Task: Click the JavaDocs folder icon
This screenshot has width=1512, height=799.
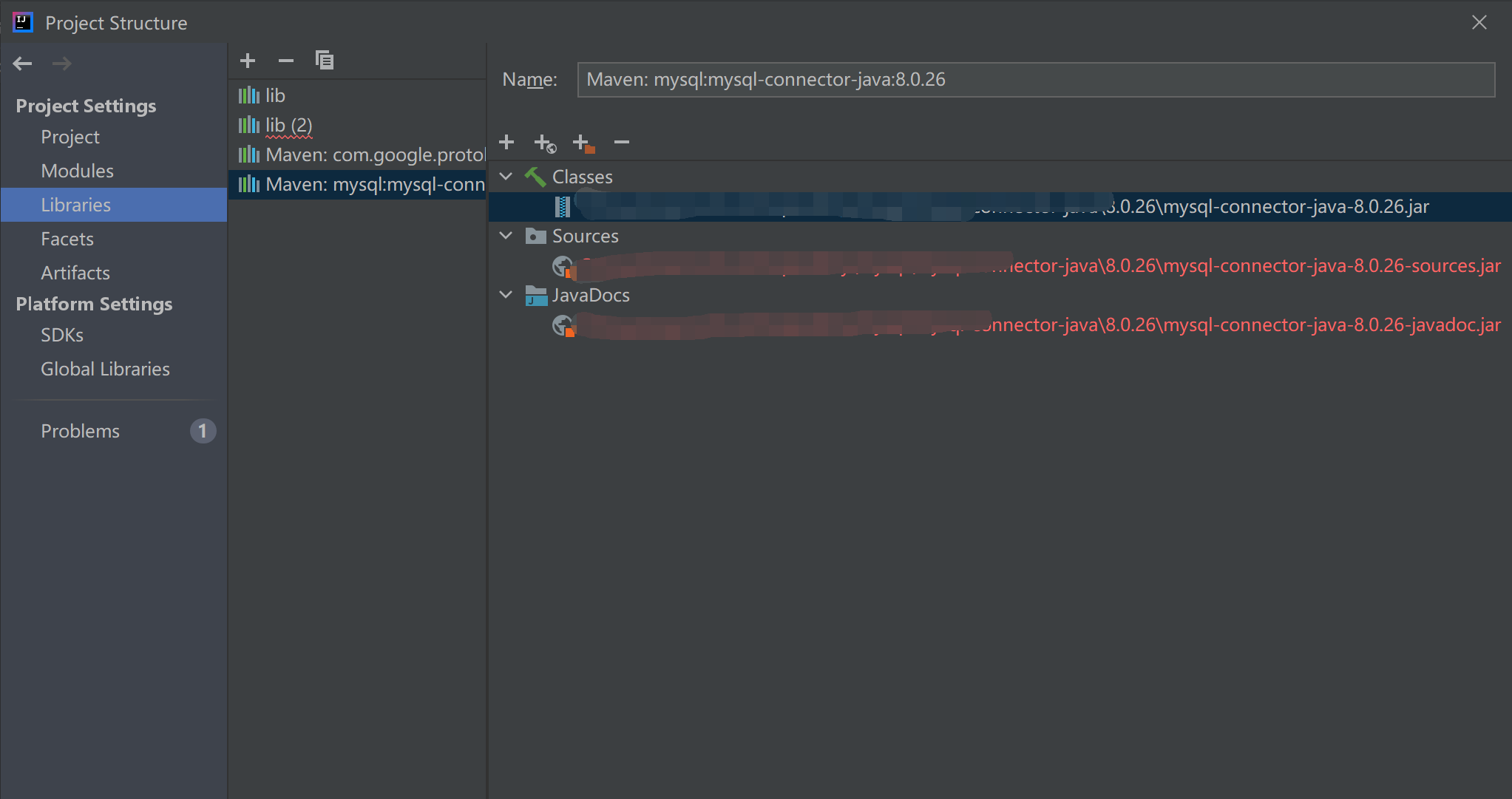Action: [535, 296]
